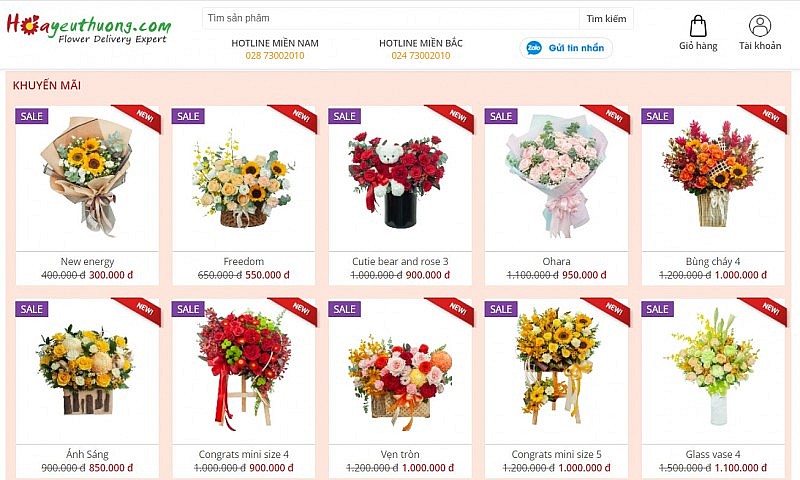
Task: Open the Cutie bear and rose 3 image
Action: point(400,179)
